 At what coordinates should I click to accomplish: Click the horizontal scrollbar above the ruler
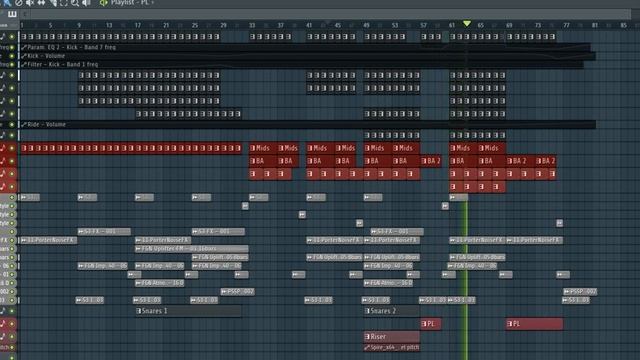click(x=331, y=14)
